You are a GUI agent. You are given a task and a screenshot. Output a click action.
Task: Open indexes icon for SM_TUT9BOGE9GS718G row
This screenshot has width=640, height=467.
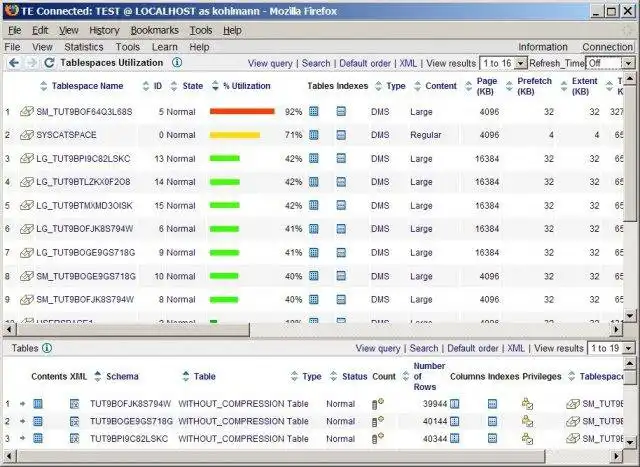click(x=341, y=276)
